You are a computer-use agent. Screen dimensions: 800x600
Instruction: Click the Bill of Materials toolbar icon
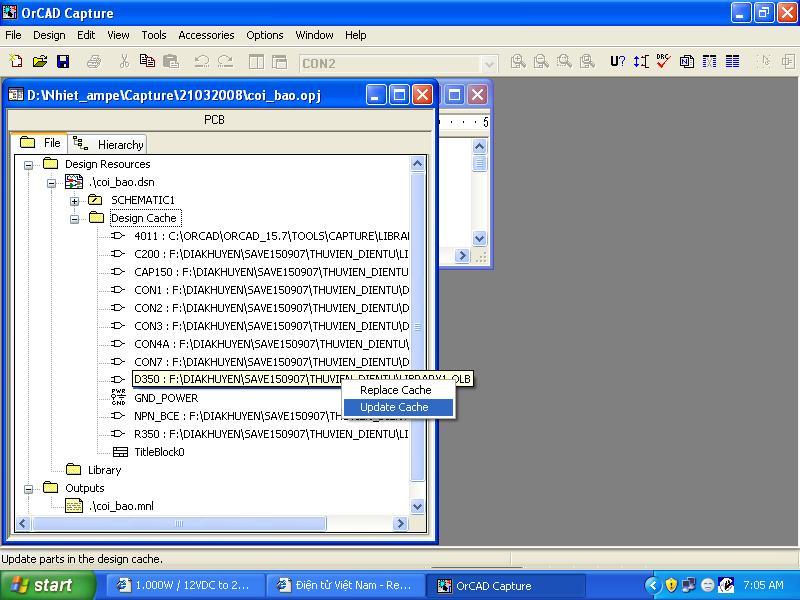[733, 62]
